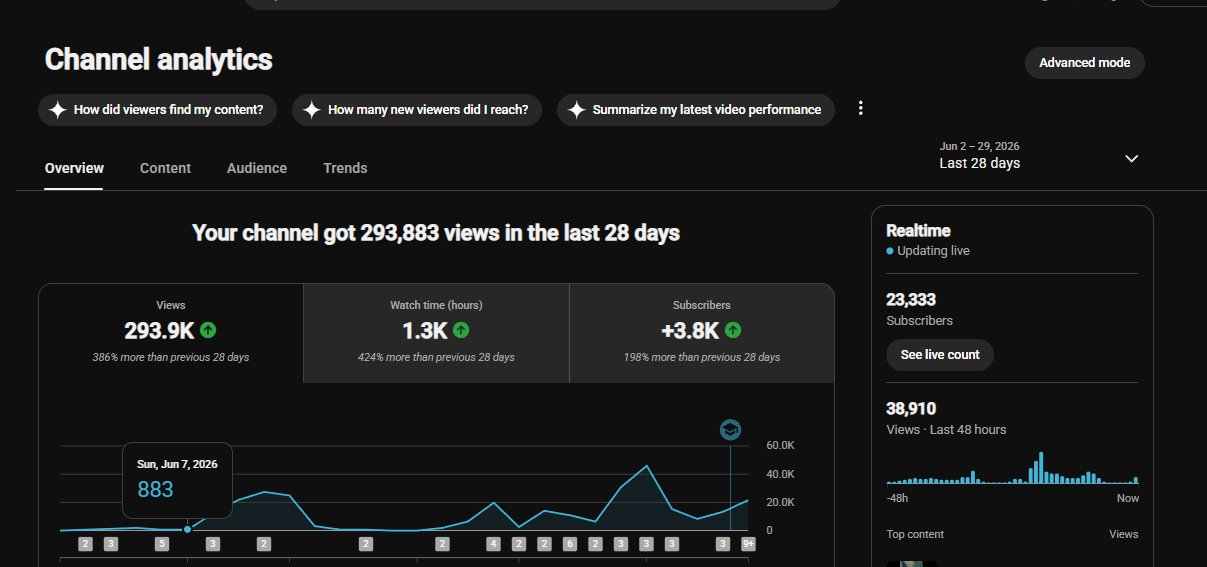Click the 3 badge just before the 9+ badge
1207x567 pixels.
[x=723, y=544]
